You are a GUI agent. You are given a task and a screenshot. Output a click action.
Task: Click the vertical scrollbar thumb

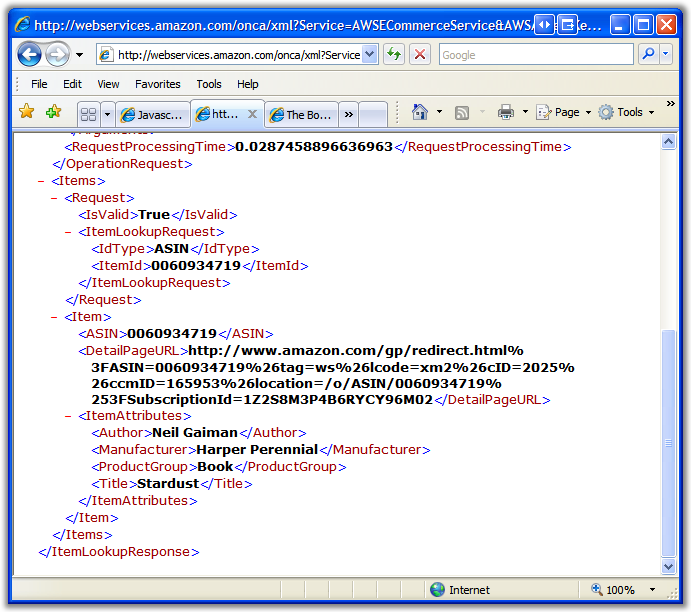(669, 443)
